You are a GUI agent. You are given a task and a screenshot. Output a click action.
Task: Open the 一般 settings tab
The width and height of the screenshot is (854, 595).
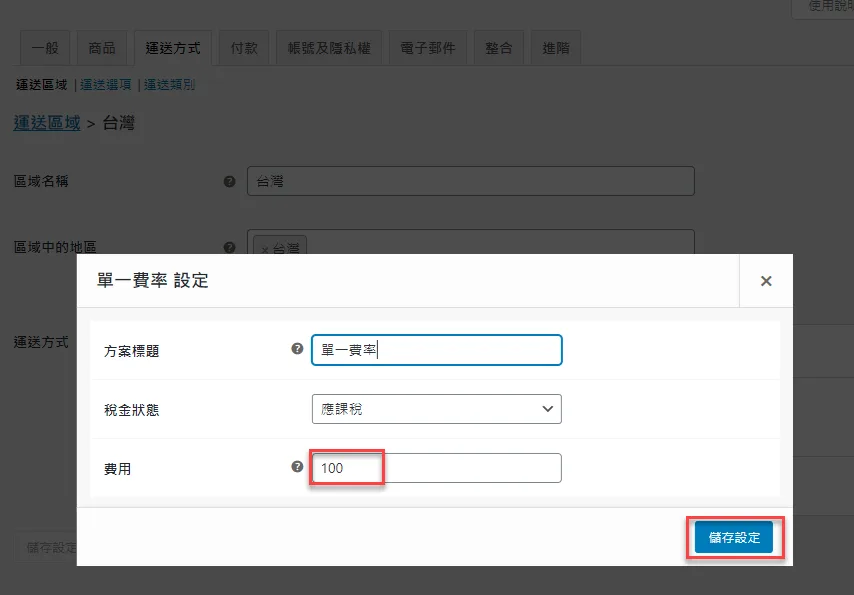(x=43, y=47)
